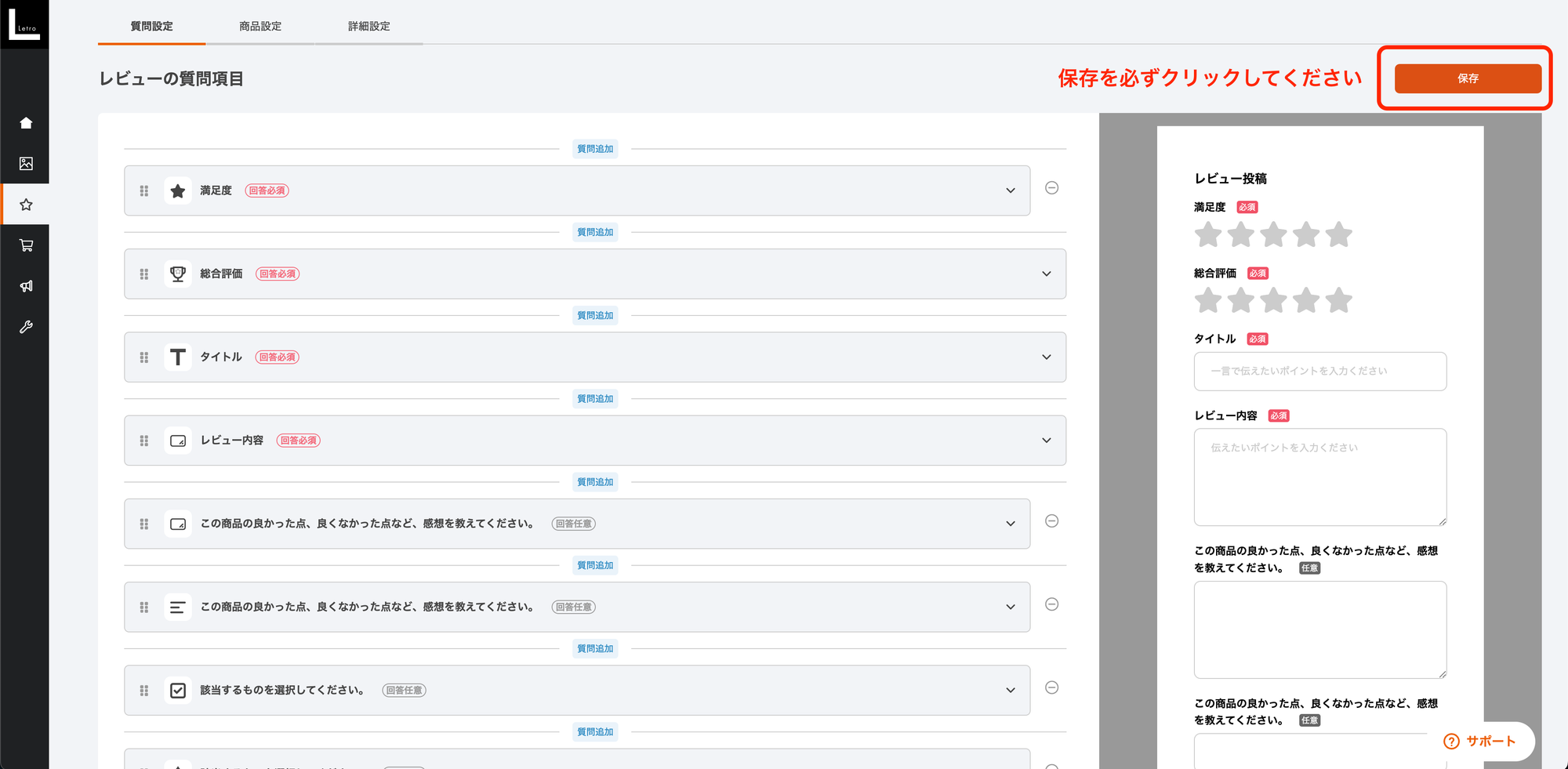Open the shopping cart sidebar icon
The image size is (1568, 769).
(x=26, y=245)
